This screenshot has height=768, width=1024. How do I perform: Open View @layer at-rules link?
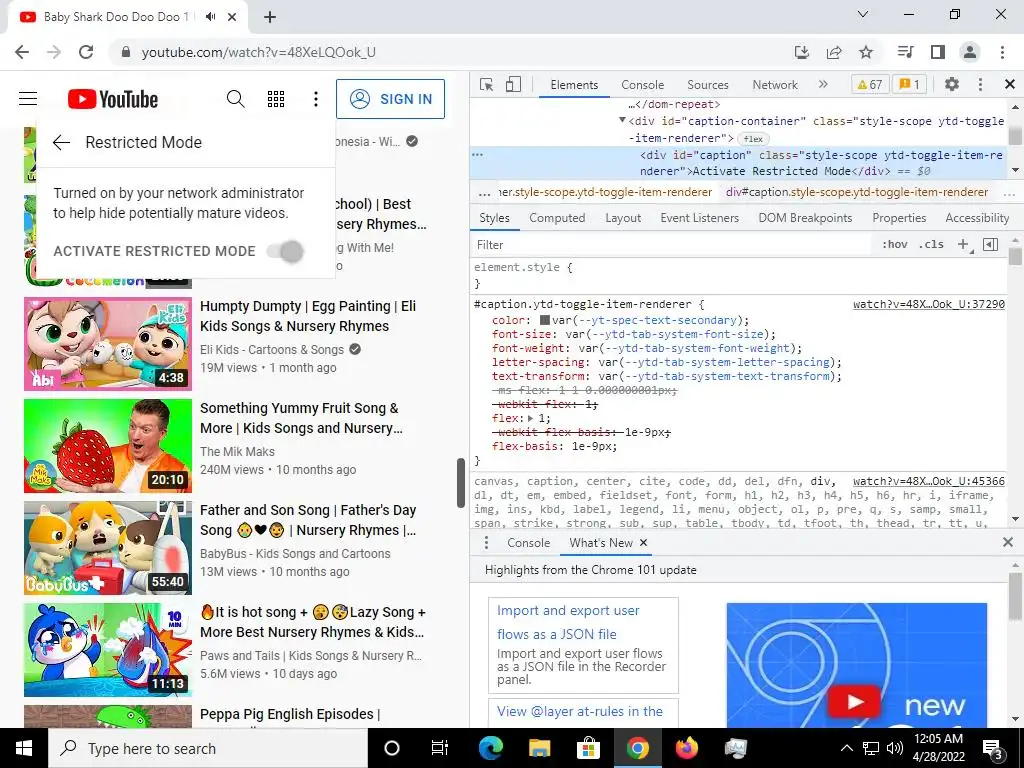pyautogui.click(x=580, y=711)
